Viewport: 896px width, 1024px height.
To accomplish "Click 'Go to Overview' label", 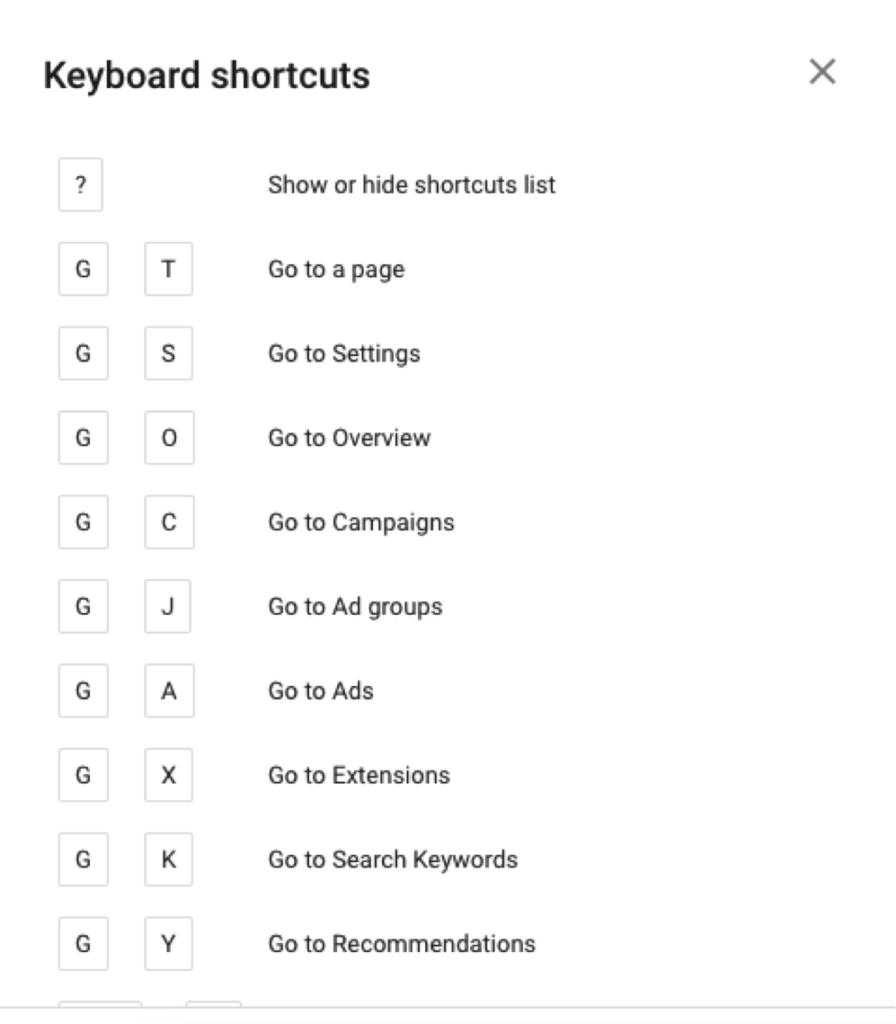I will coord(349,438).
